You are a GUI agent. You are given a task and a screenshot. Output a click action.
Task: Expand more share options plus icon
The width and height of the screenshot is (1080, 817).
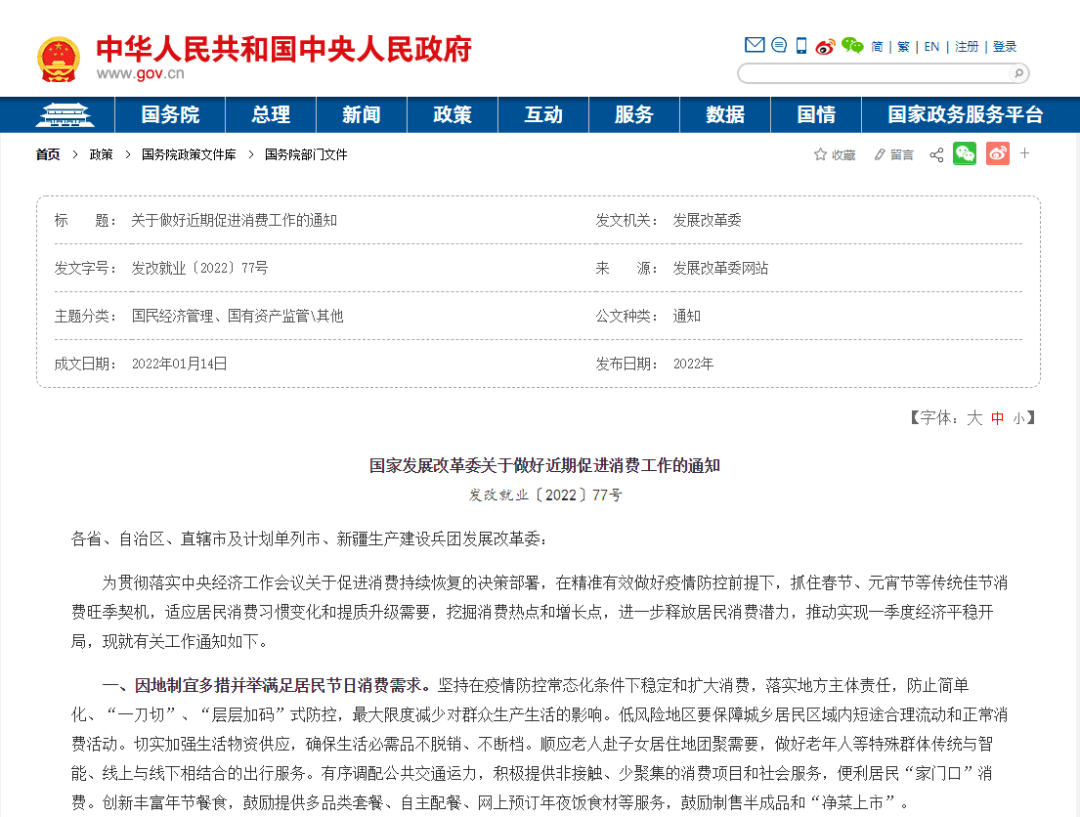click(x=1024, y=154)
